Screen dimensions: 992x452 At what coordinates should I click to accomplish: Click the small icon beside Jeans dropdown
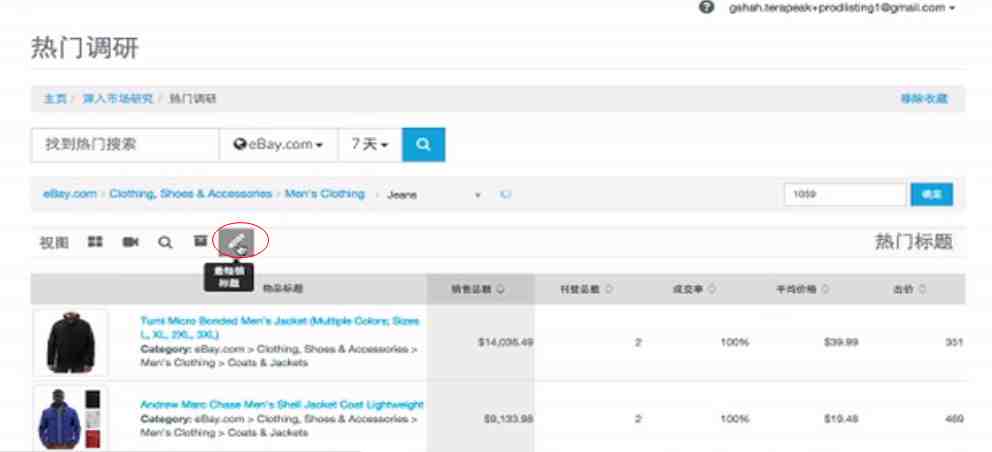[x=505, y=194]
